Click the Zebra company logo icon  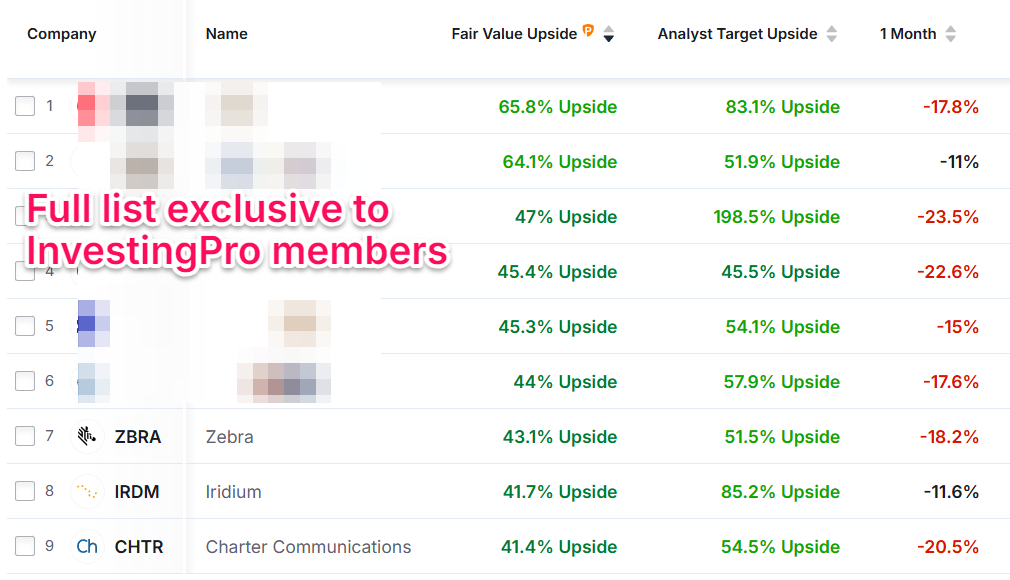(x=88, y=437)
